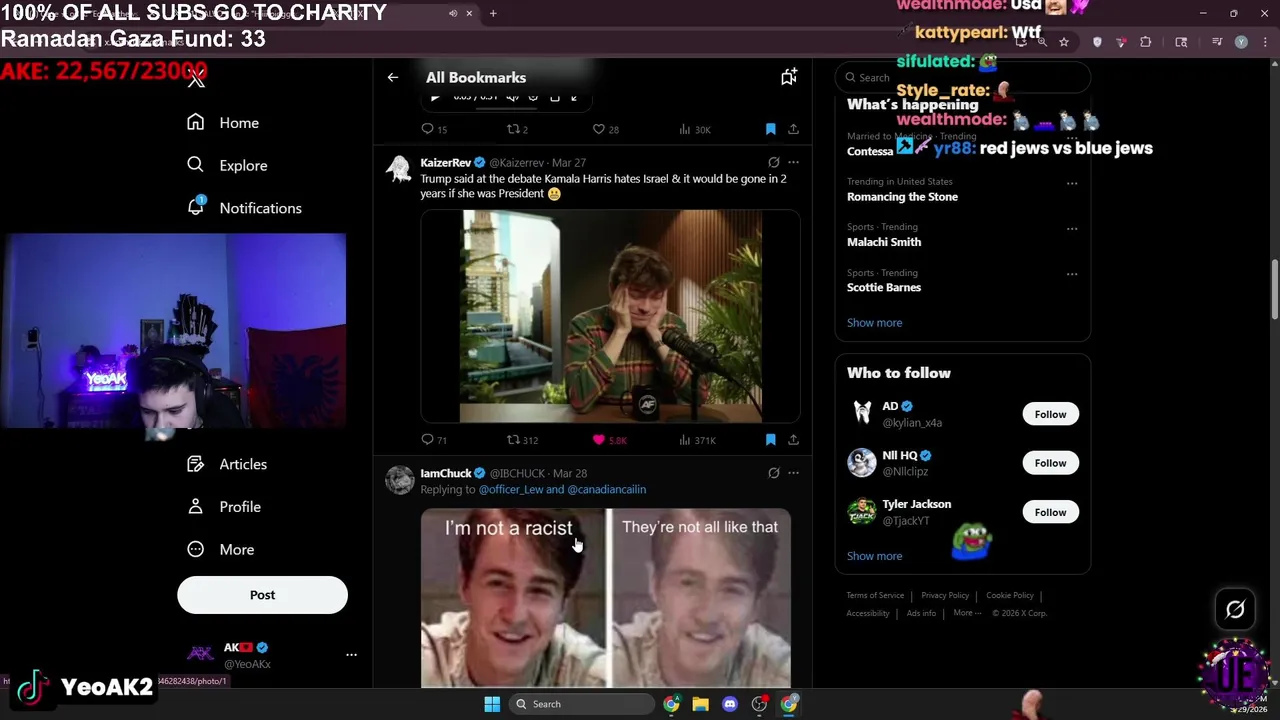This screenshot has height=720, width=1280.
Task: Follow Tyler Jackson @TjackYT
Action: coord(1050,512)
